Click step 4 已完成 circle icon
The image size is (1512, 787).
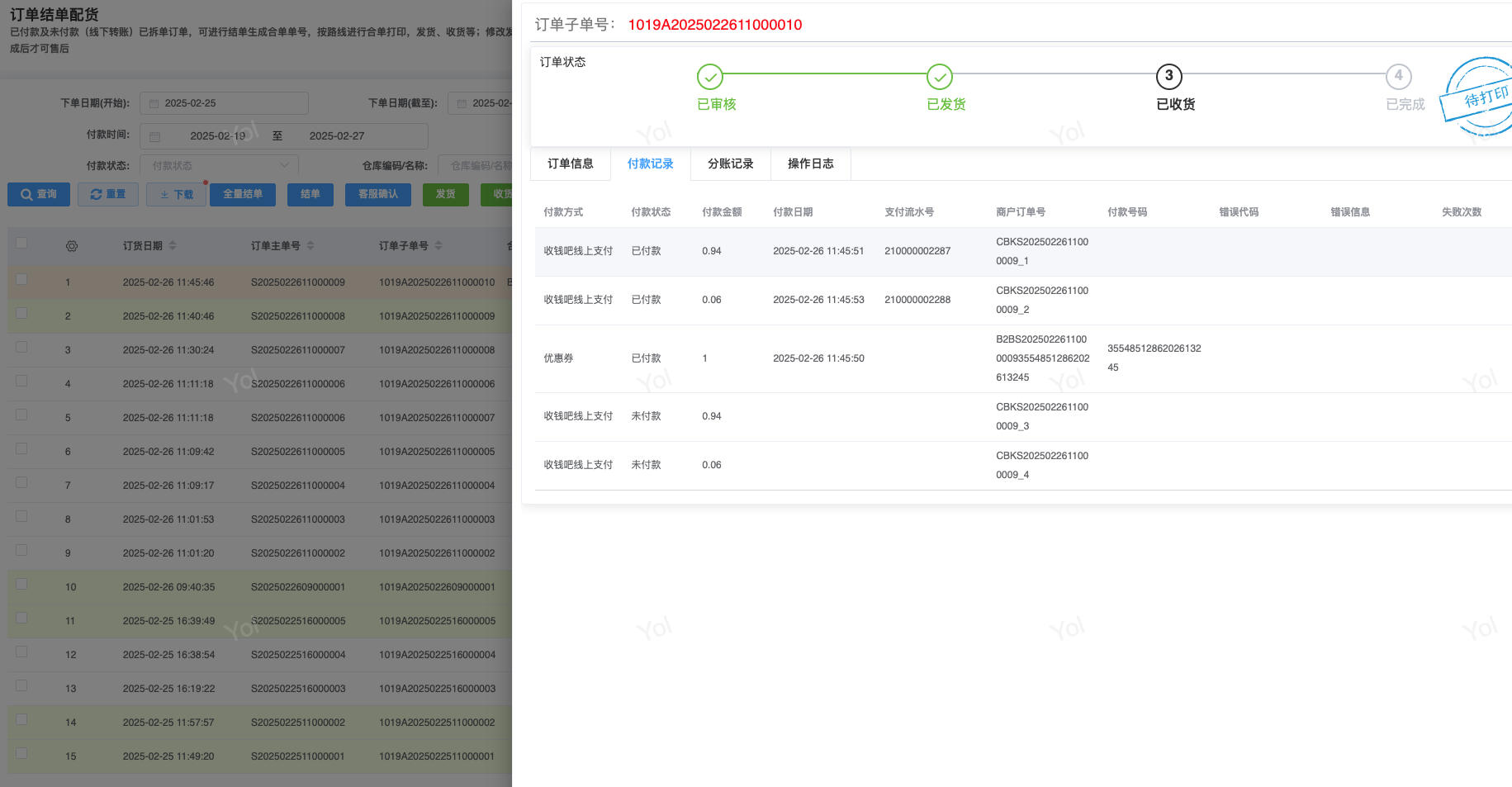(x=1398, y=77)
